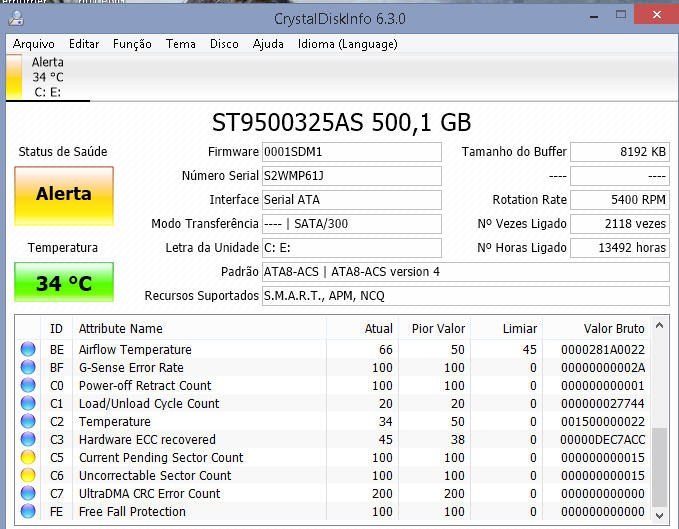Click the Limiar column header
Viewport: 679px width, 529px height.
point(506,329)
